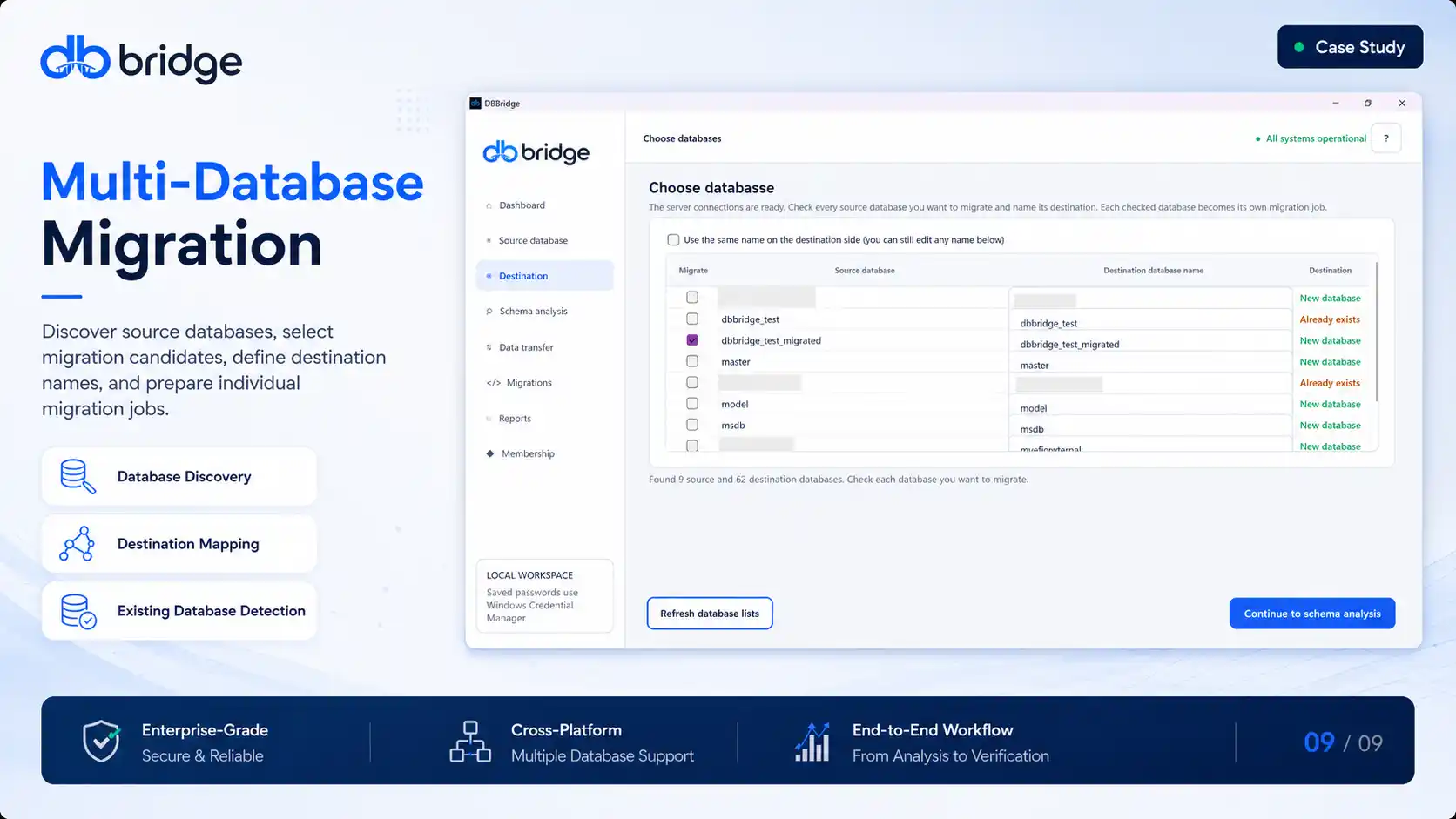The image size is (1456, 819).
Task: Click the DBBridge title bar app icon
Action: [475, 103]
